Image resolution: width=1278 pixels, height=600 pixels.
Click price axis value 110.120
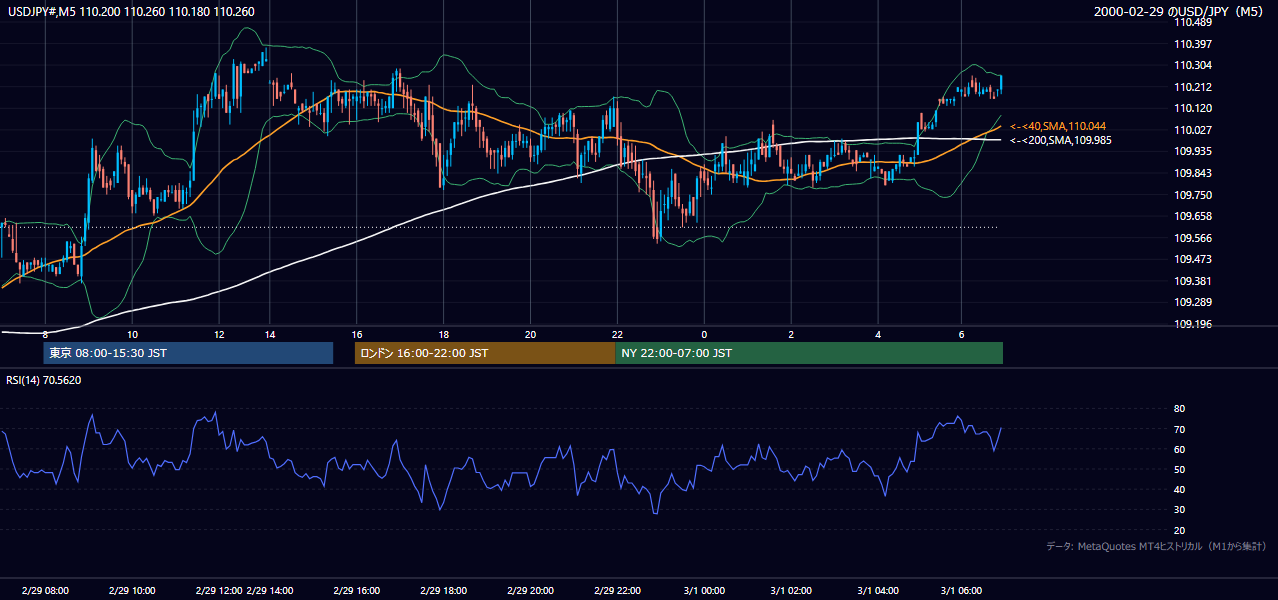[1192, 108]
